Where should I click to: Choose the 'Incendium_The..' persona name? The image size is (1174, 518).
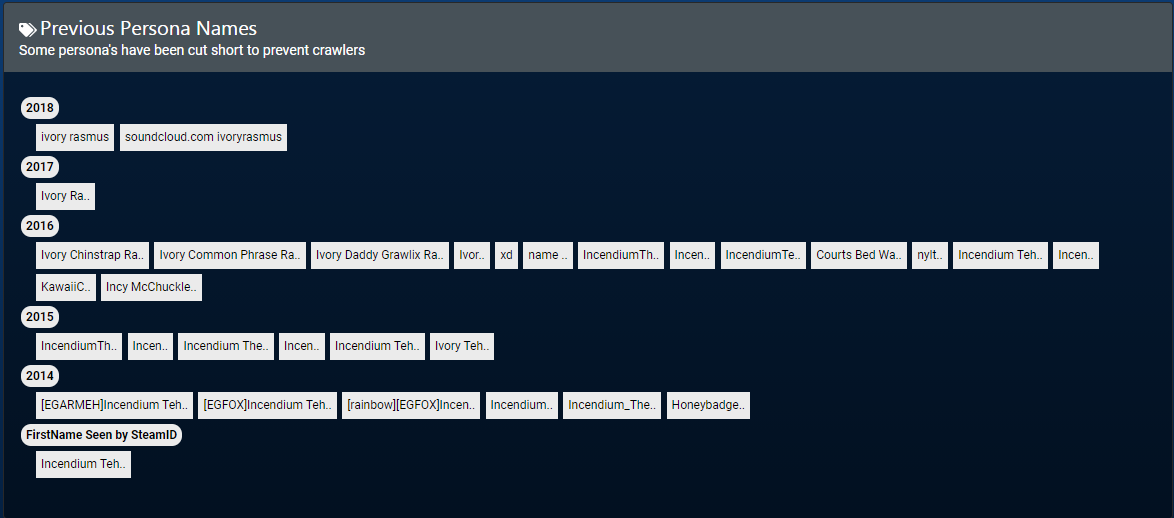pyautogui.click(x=612, y=405)
